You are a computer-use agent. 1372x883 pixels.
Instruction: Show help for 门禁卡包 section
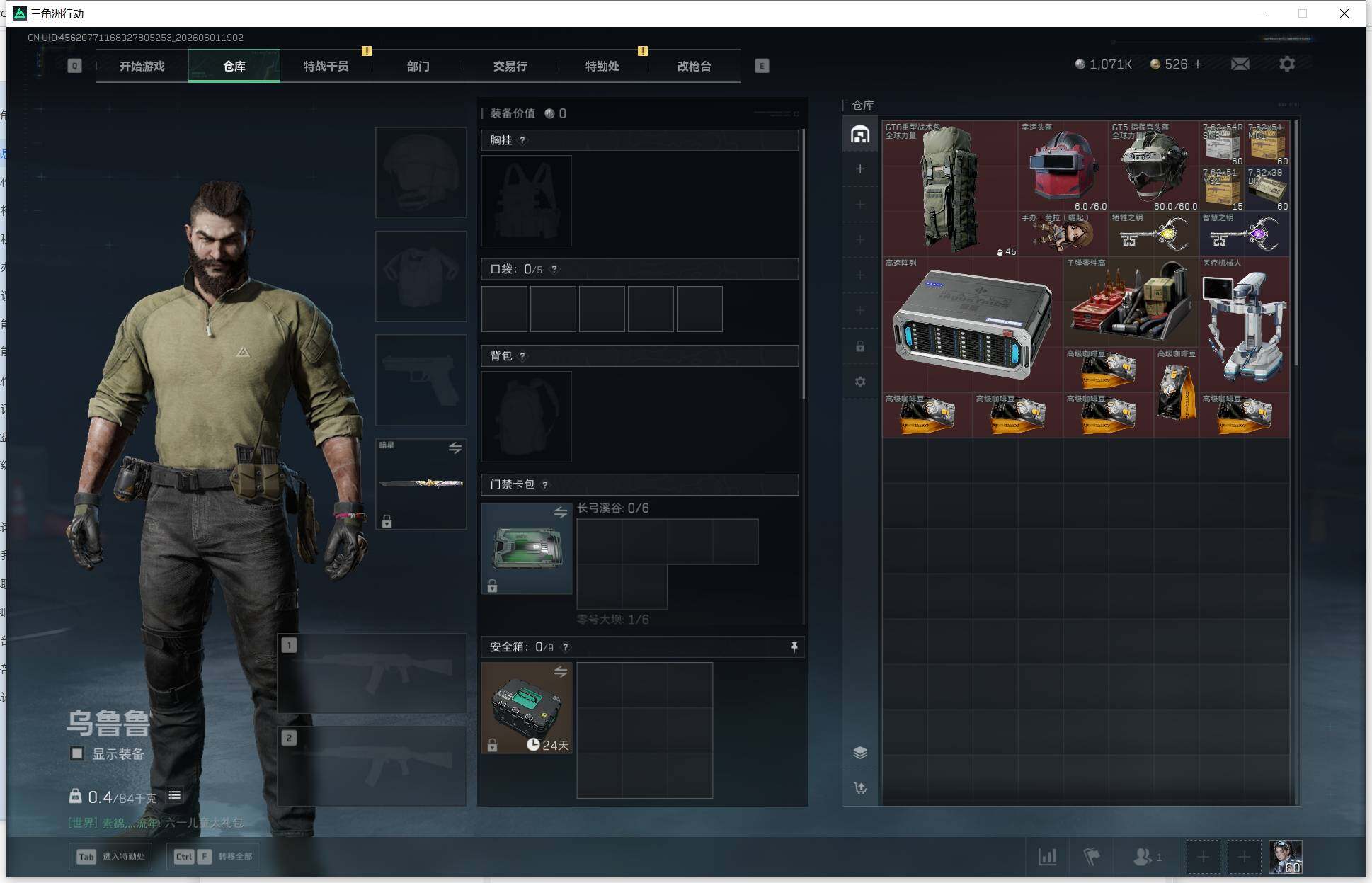[x=544, y=484]
